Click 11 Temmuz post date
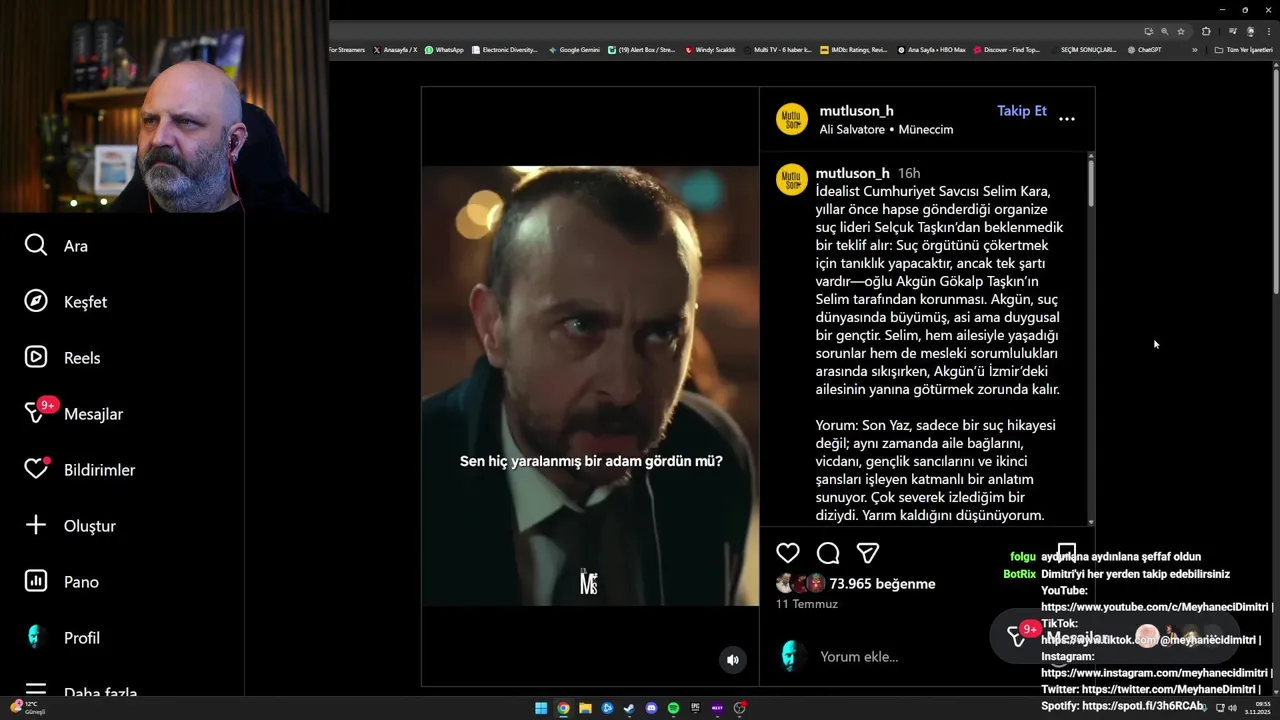Screen dimensions: 1280x720 pyautogui.click(x=807, y=604)
